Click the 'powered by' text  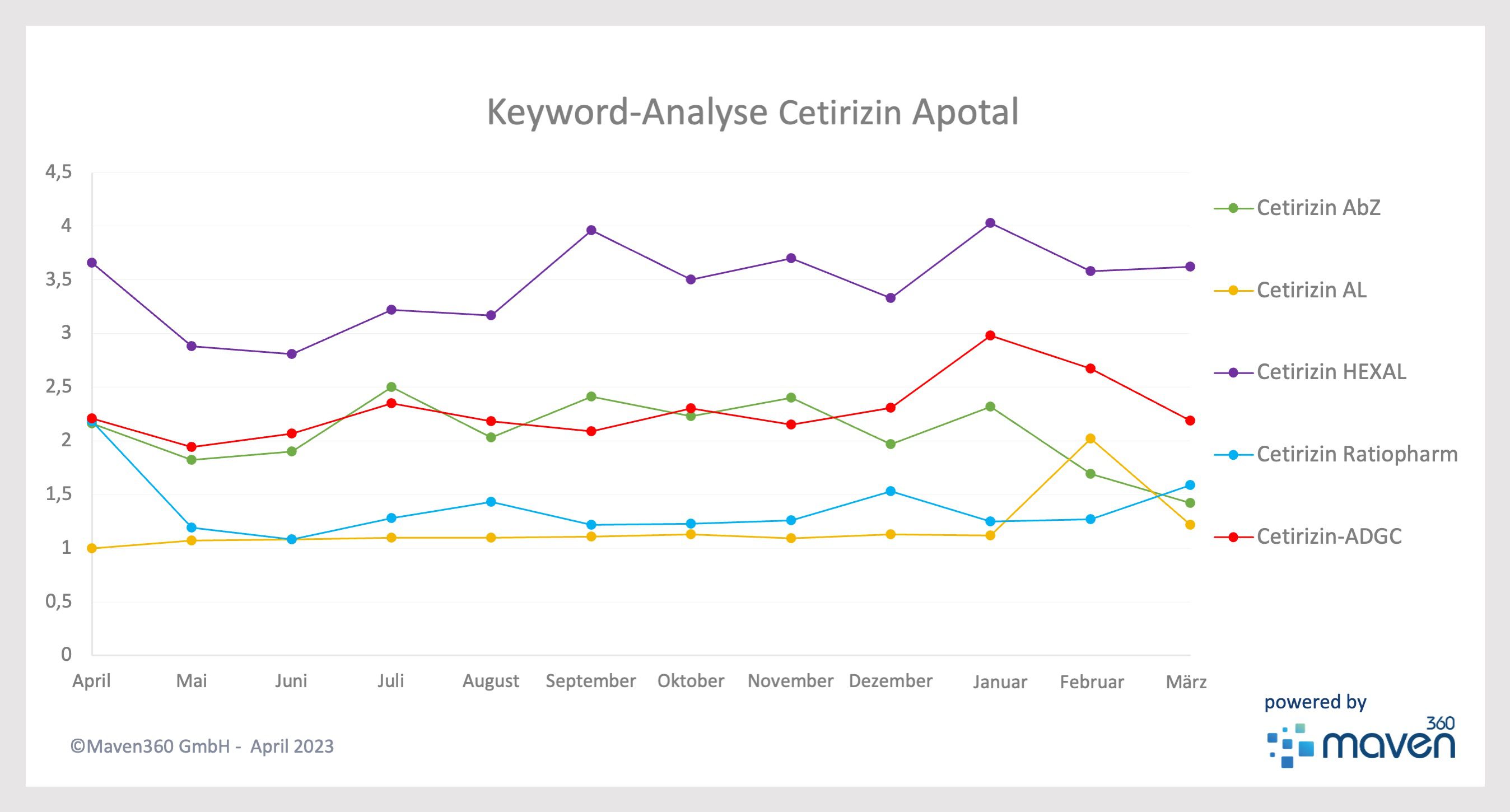point(1316,702)
